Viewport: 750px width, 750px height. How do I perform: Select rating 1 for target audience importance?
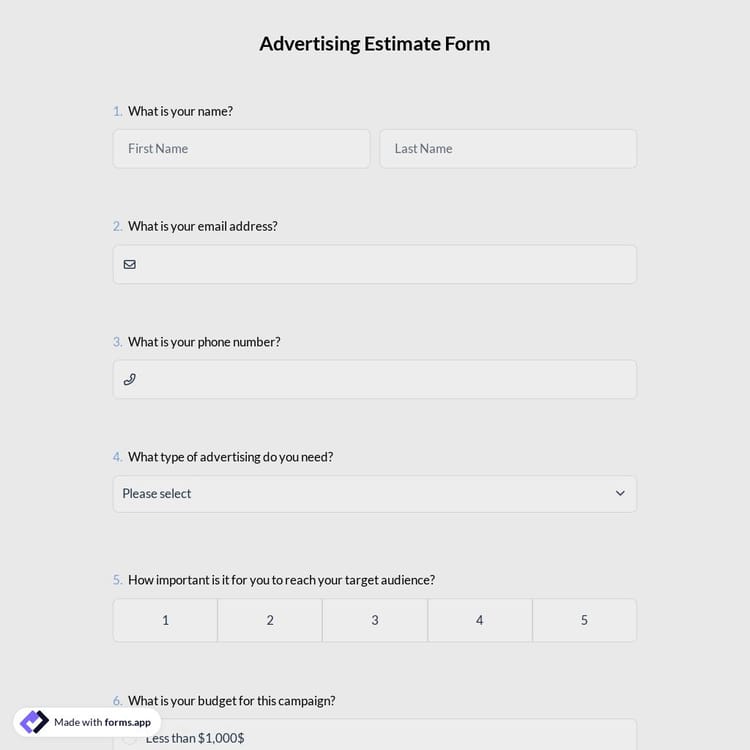click(165, 620)
